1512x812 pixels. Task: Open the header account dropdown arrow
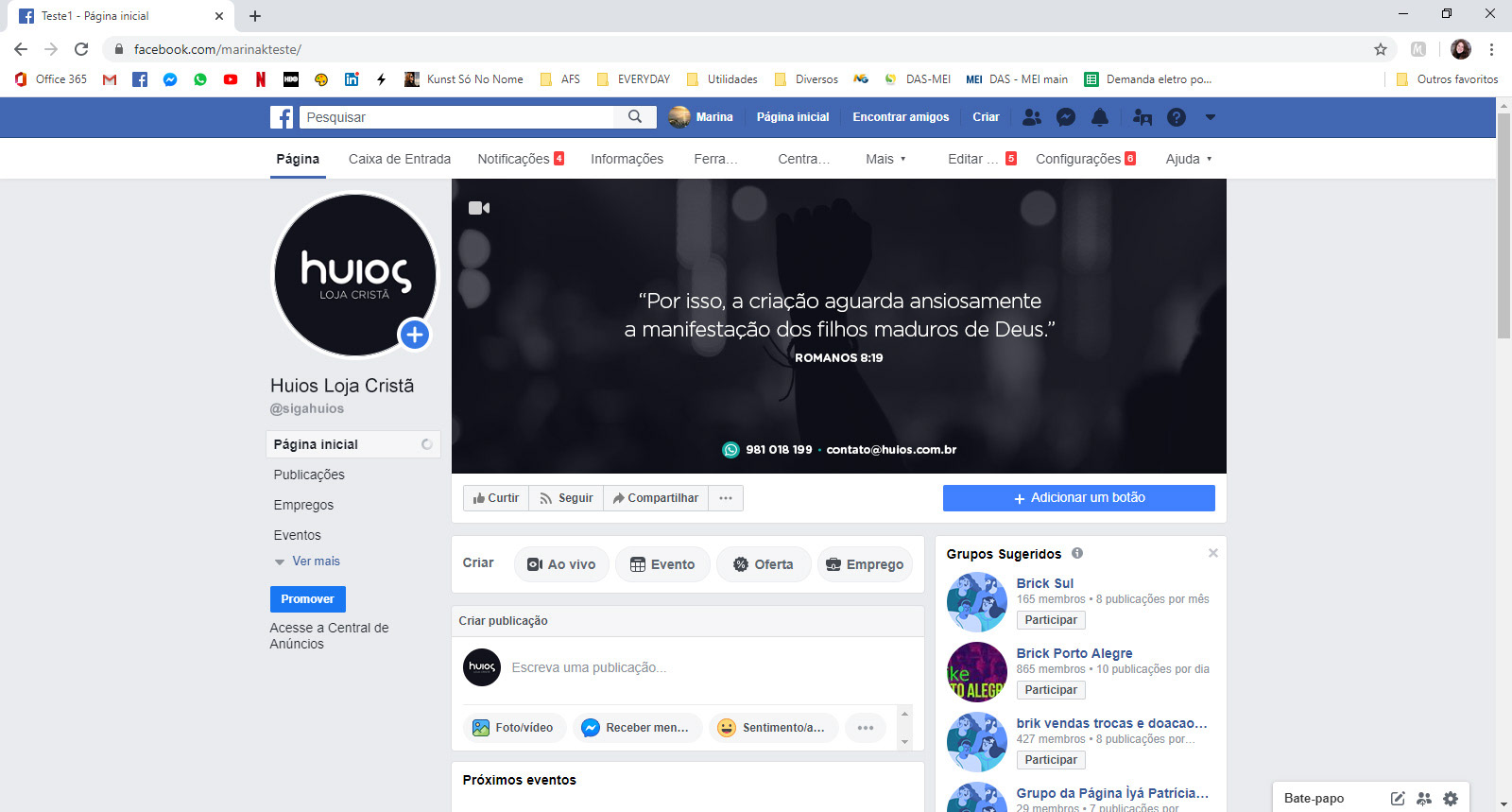(x=1211, y=117)
